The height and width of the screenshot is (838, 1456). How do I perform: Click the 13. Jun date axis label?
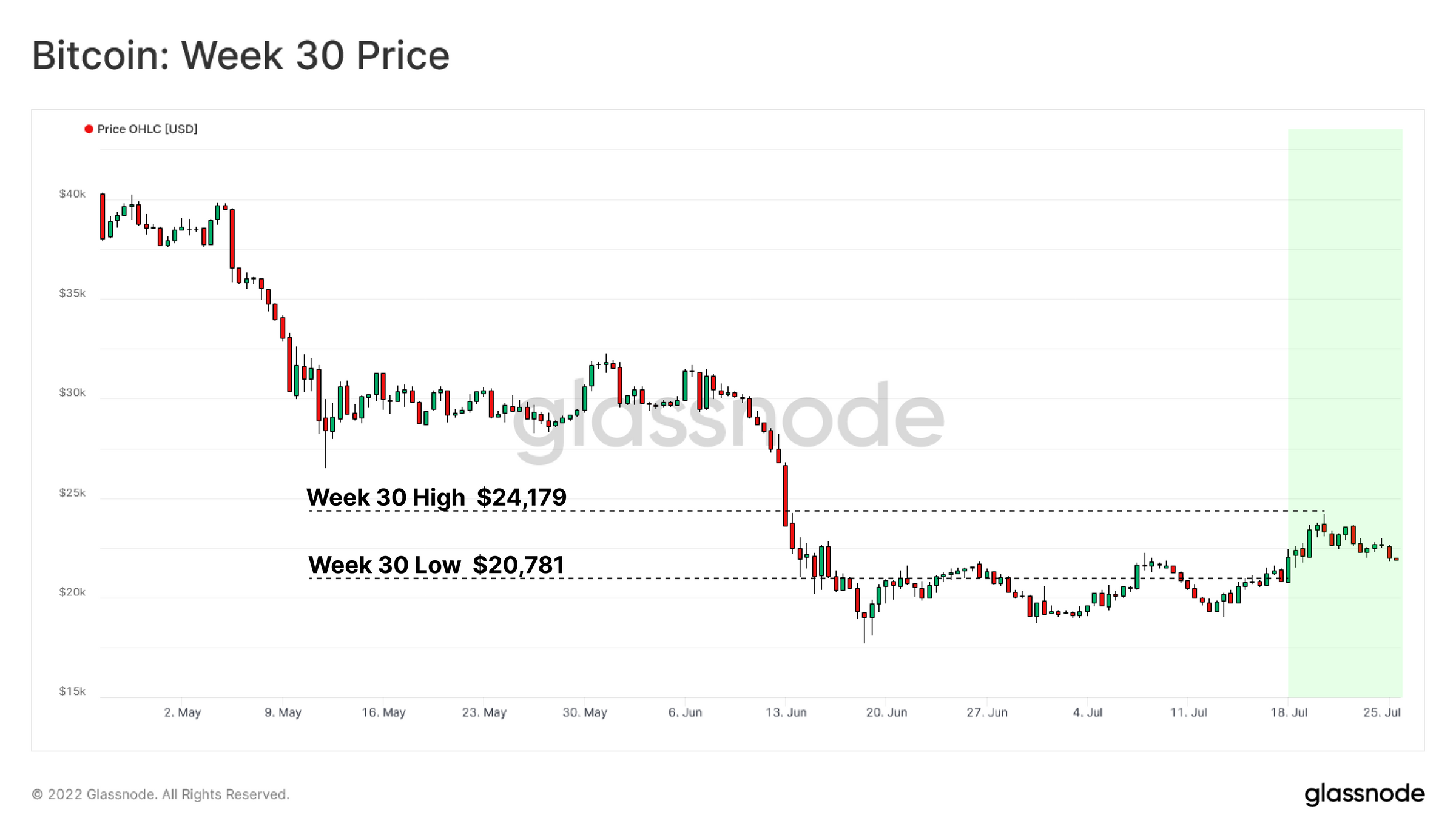pyautogui.click(x=786, y=712)
